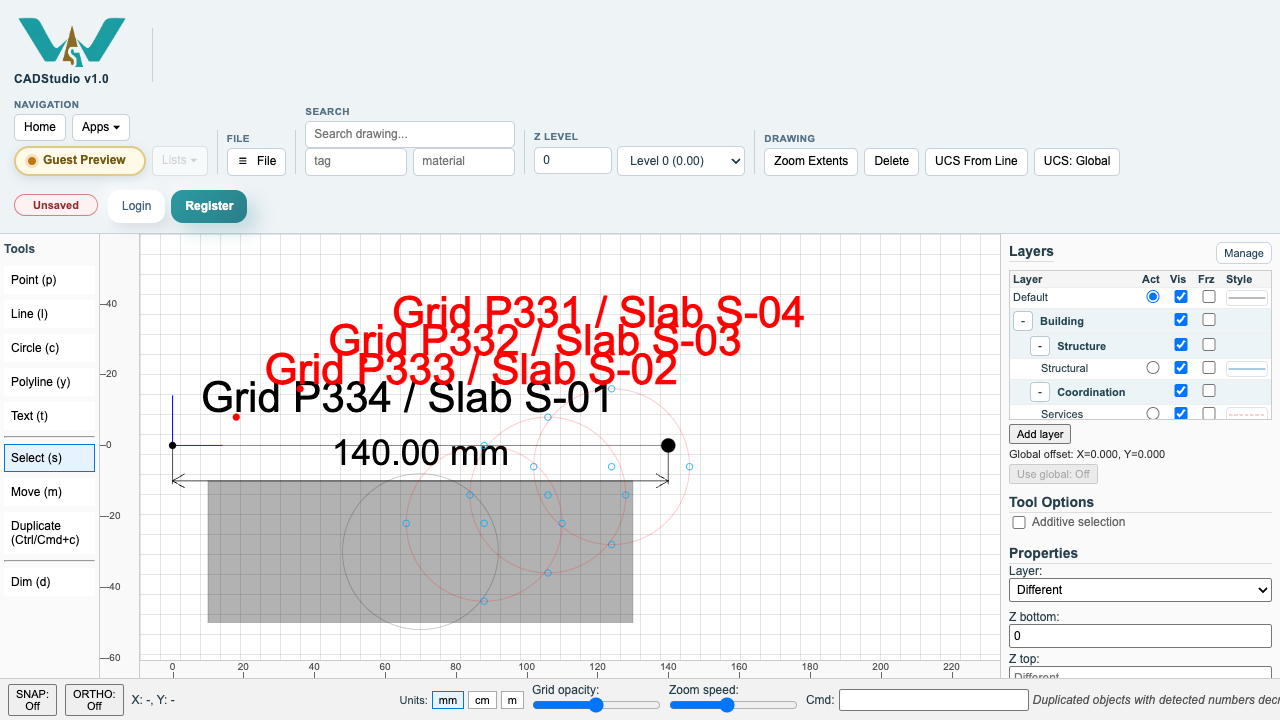Click Add layer button
The width and height of the screenshot is (1280, 720).
[x=1040, y=434]
